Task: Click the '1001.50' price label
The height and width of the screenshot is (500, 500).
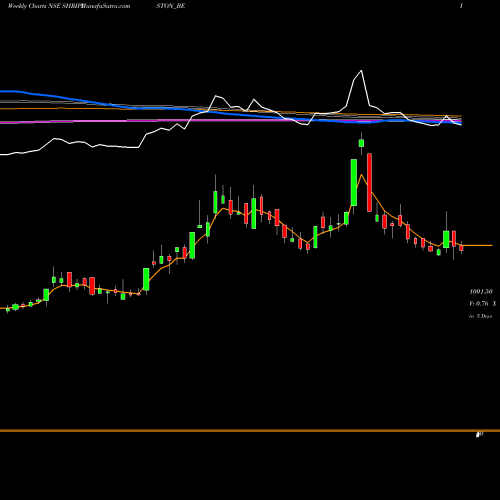Action: click(x=481, y=292)
